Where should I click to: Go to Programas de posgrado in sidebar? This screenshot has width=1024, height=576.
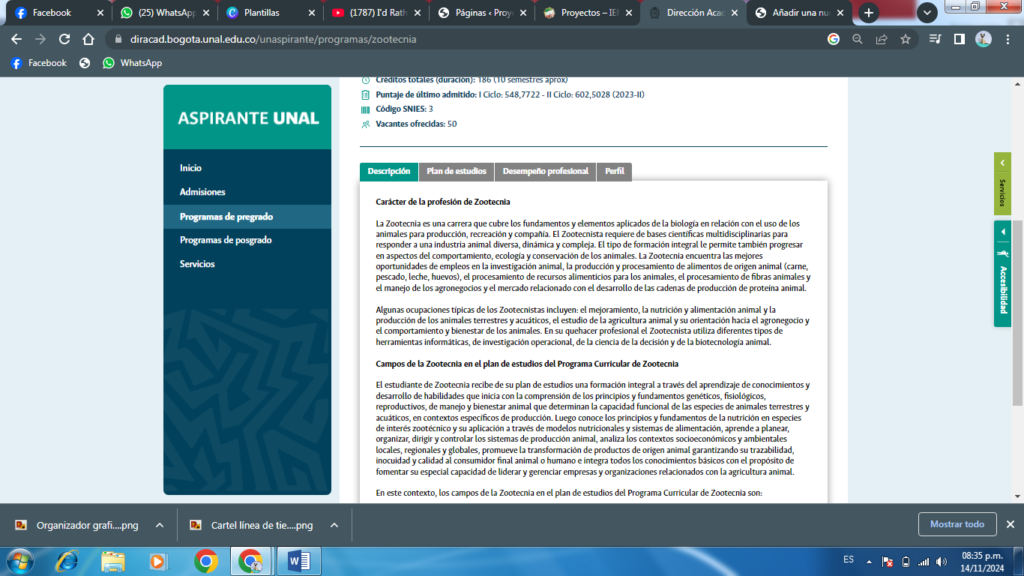click(x=225, y=240)
